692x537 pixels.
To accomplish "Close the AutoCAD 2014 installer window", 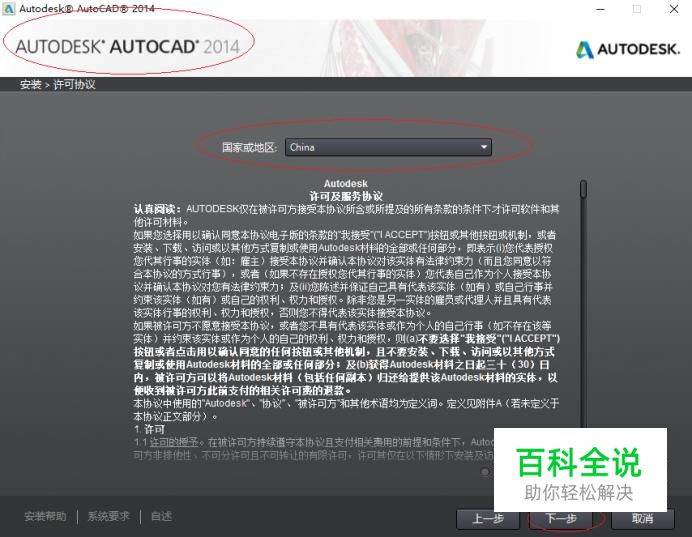I will [x=674, y=9].
